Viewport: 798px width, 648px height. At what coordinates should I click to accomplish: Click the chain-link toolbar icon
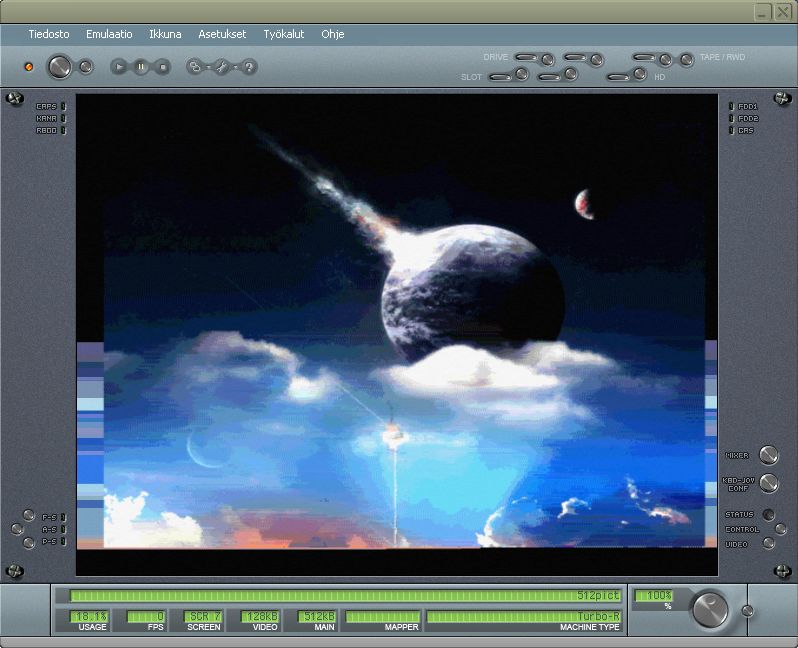[194, 67]
